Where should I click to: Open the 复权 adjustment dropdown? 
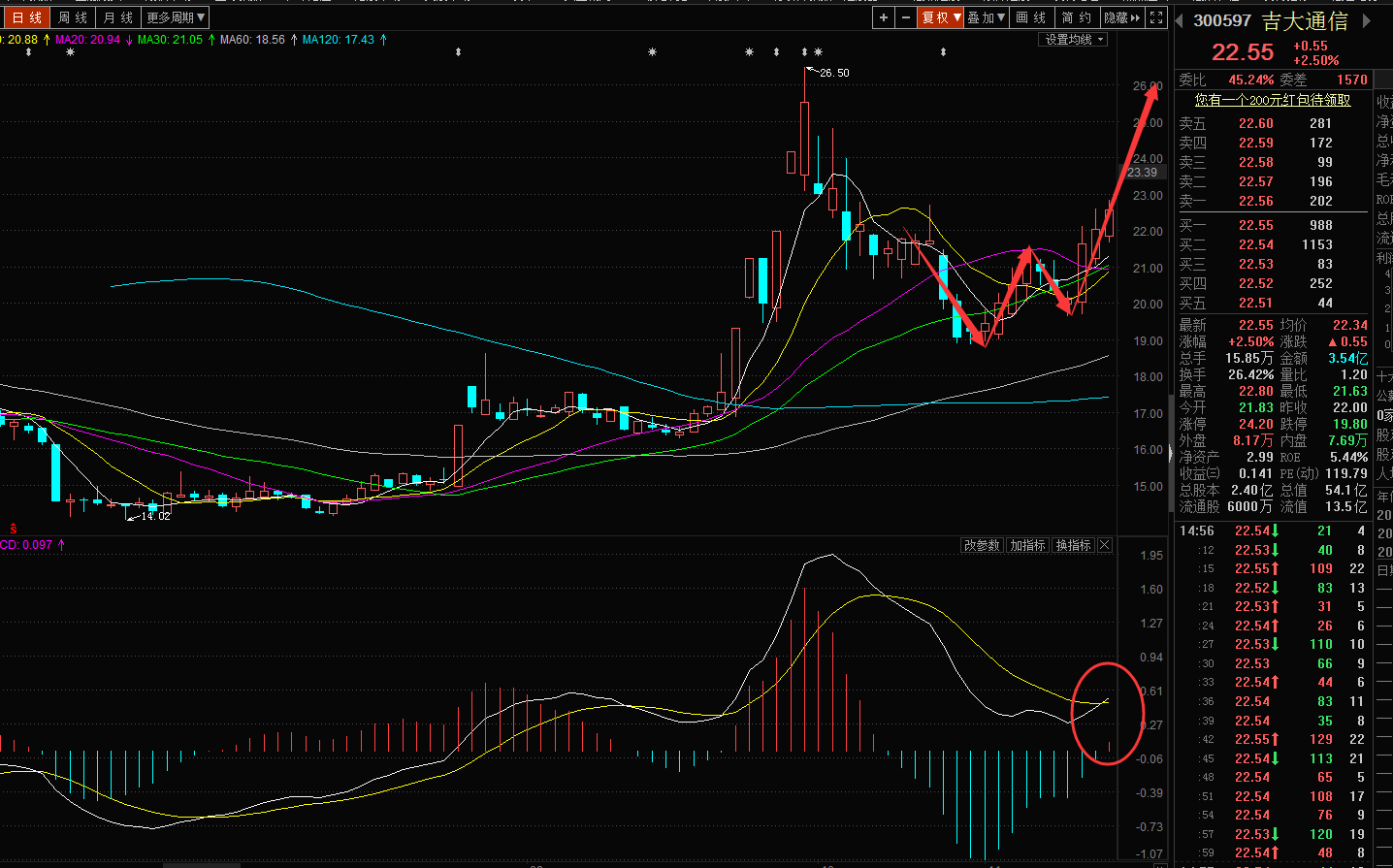pos(941,17)
